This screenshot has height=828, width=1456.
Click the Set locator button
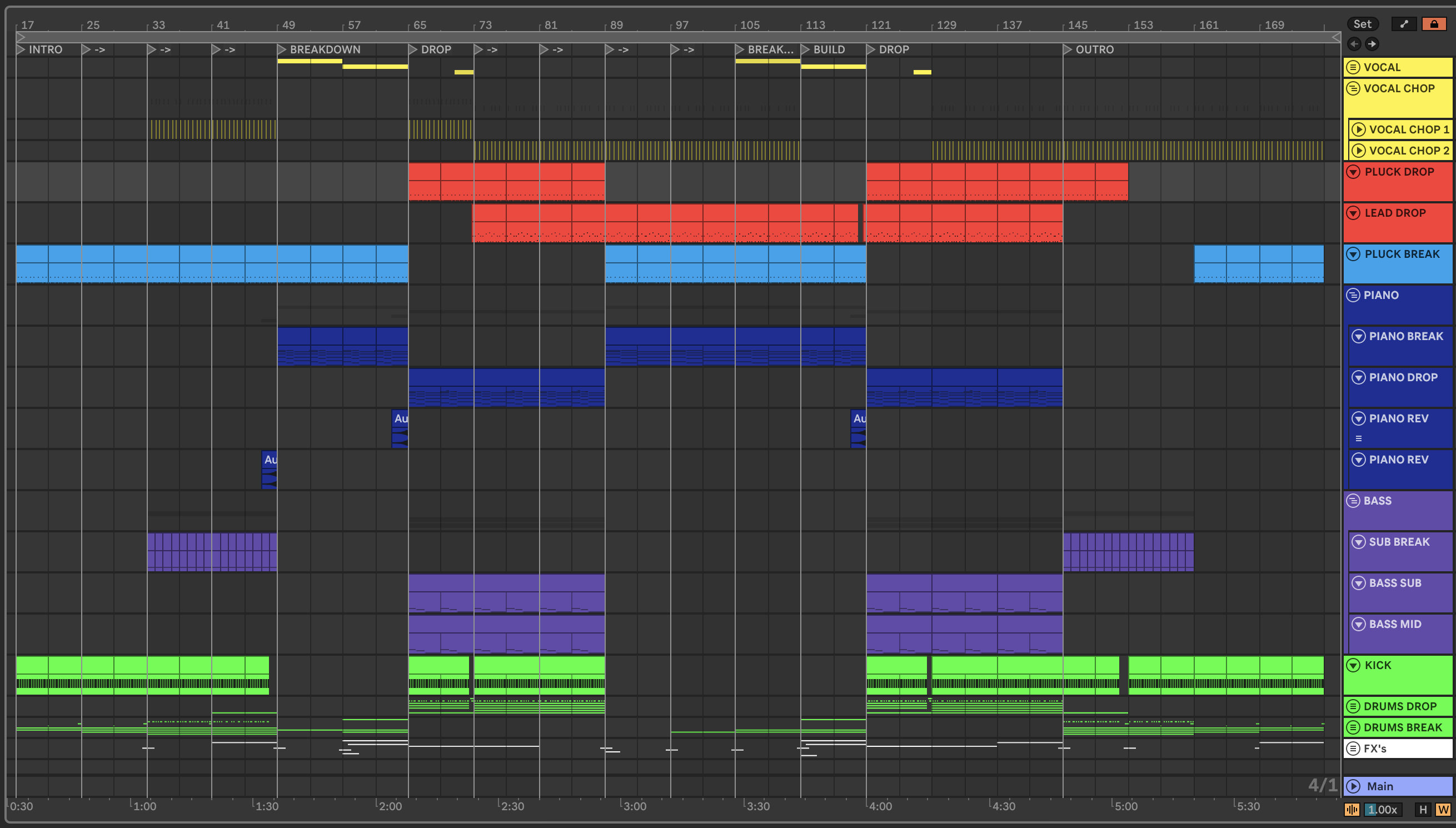click(x=1362, y=24)
